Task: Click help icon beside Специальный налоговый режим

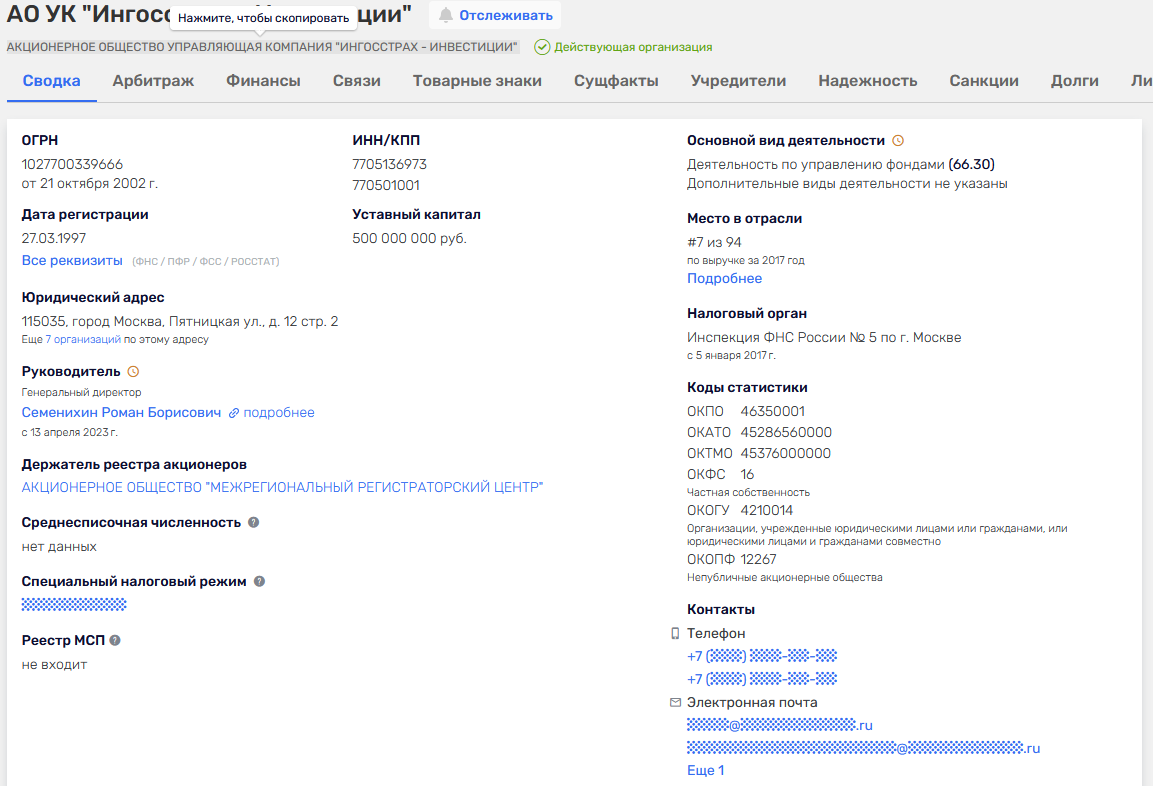Action: pos(260,582)
